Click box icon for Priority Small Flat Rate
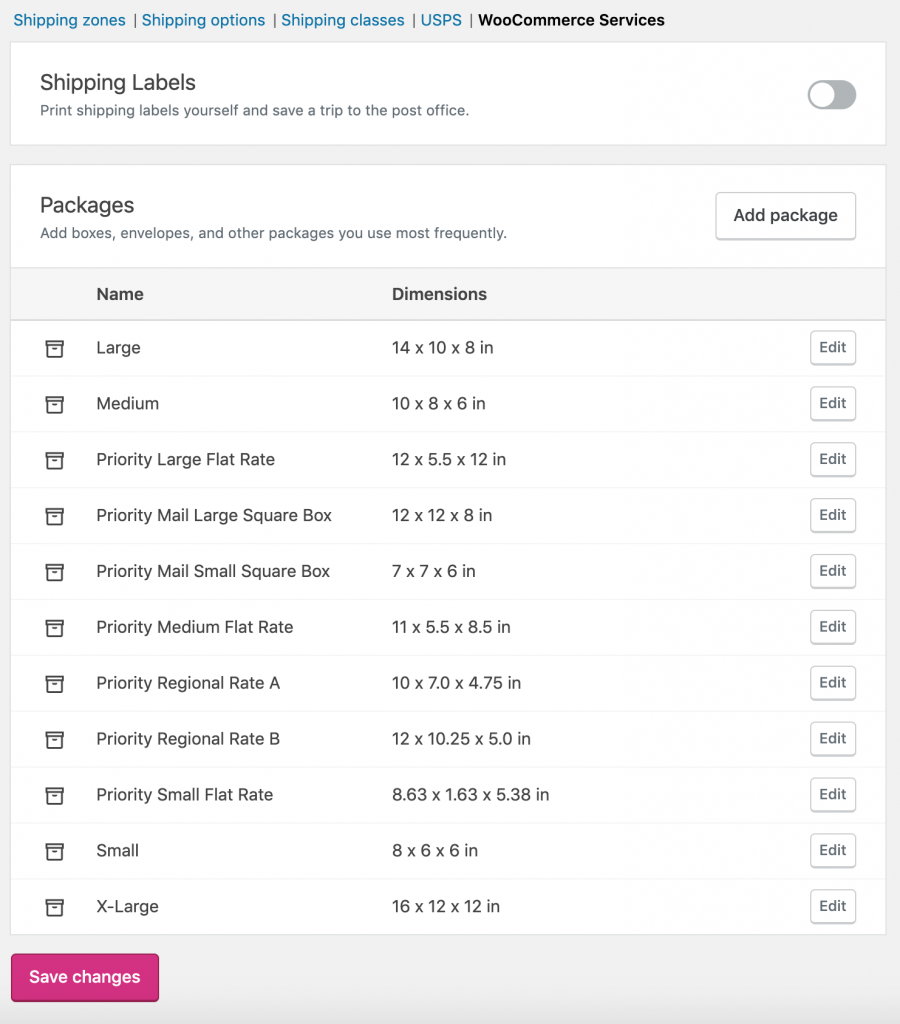Screen dimensions: 900x1024 click(55, 795)
